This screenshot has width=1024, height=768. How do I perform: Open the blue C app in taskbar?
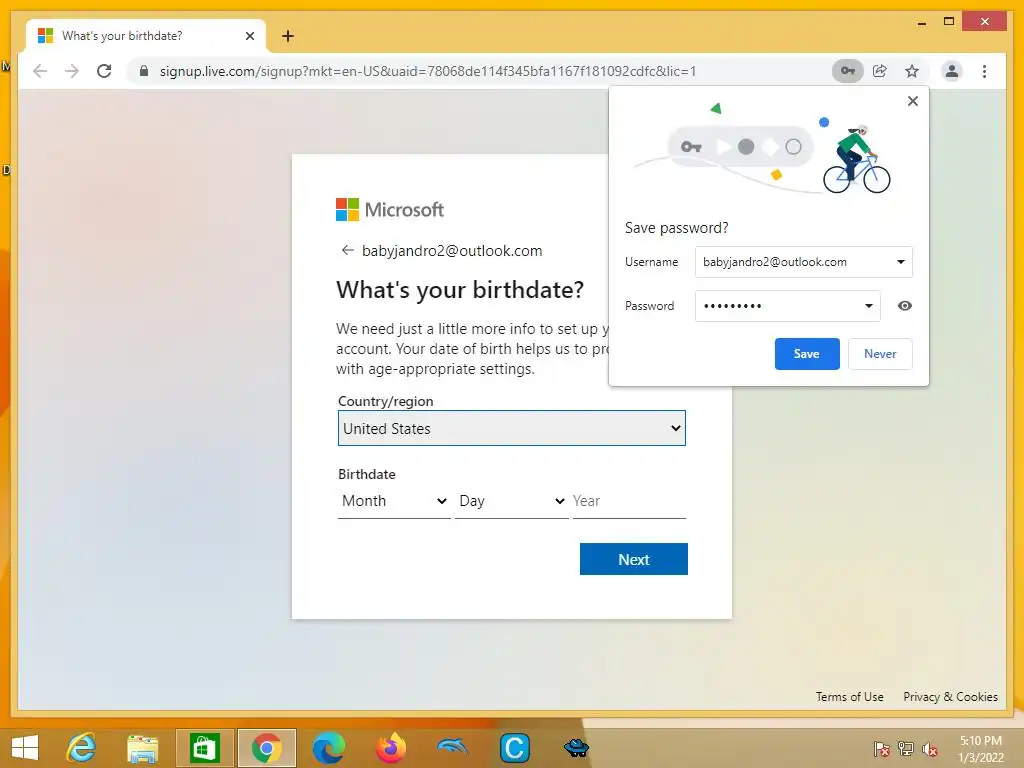click(x=514, y=748)
